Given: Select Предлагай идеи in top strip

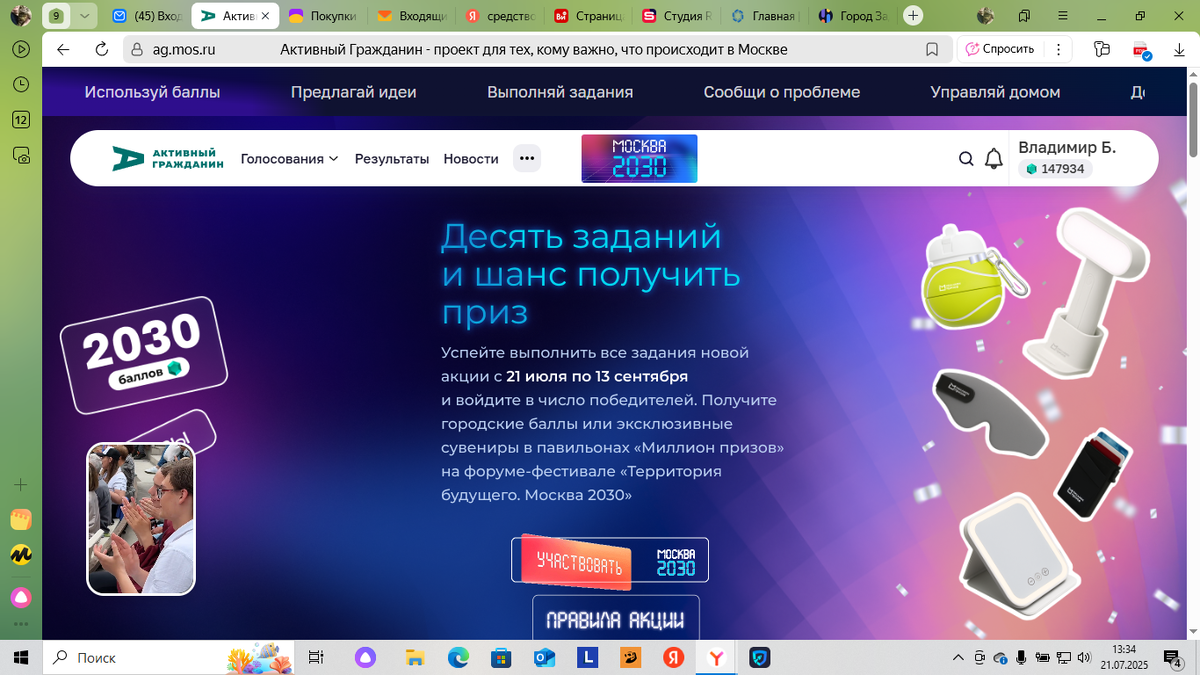Looking at the screenshot, I should click(x=354, y=92).
